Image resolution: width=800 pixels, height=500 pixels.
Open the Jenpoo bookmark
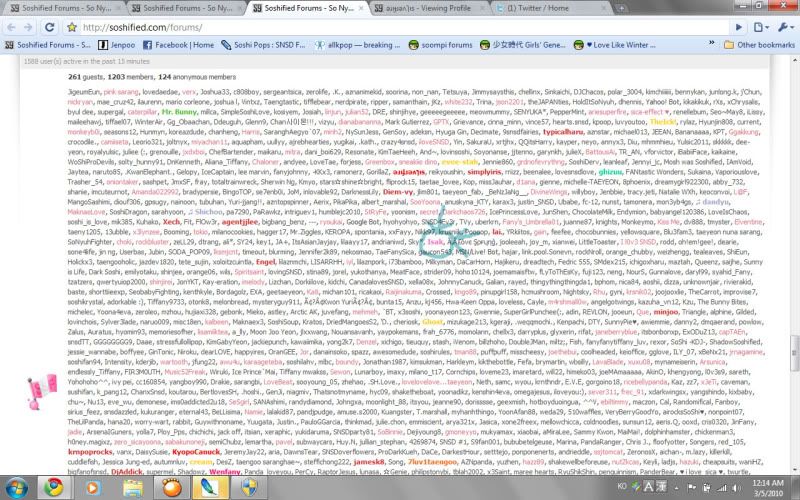coord(116,45)
